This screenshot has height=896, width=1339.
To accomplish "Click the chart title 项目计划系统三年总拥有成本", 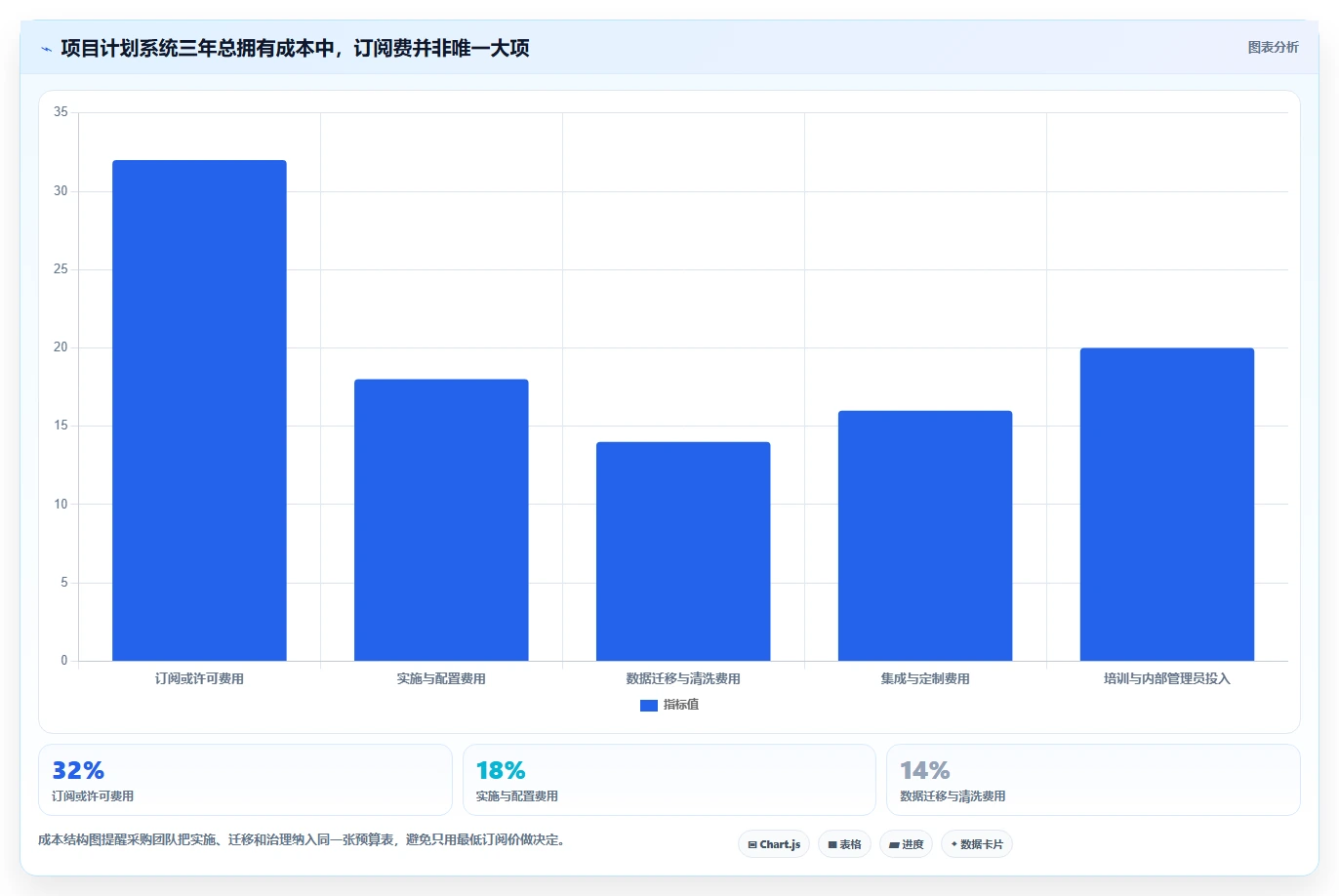I will tap(295, 48).
